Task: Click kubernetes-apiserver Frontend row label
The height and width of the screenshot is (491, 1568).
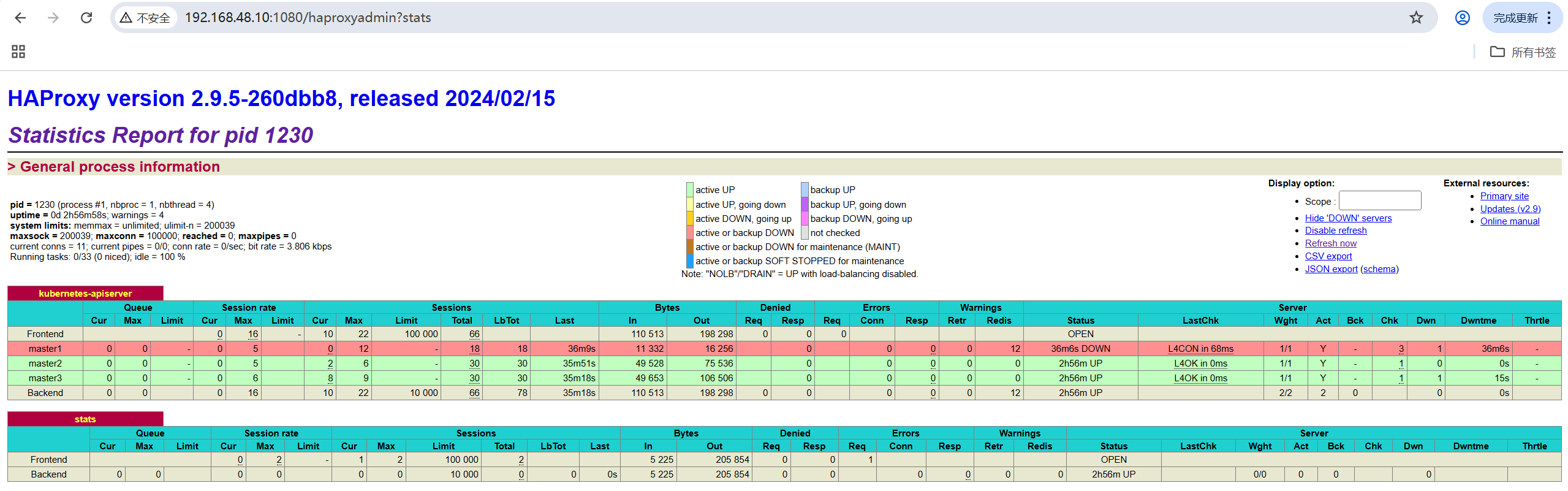Action: click(x=45, y=334)
